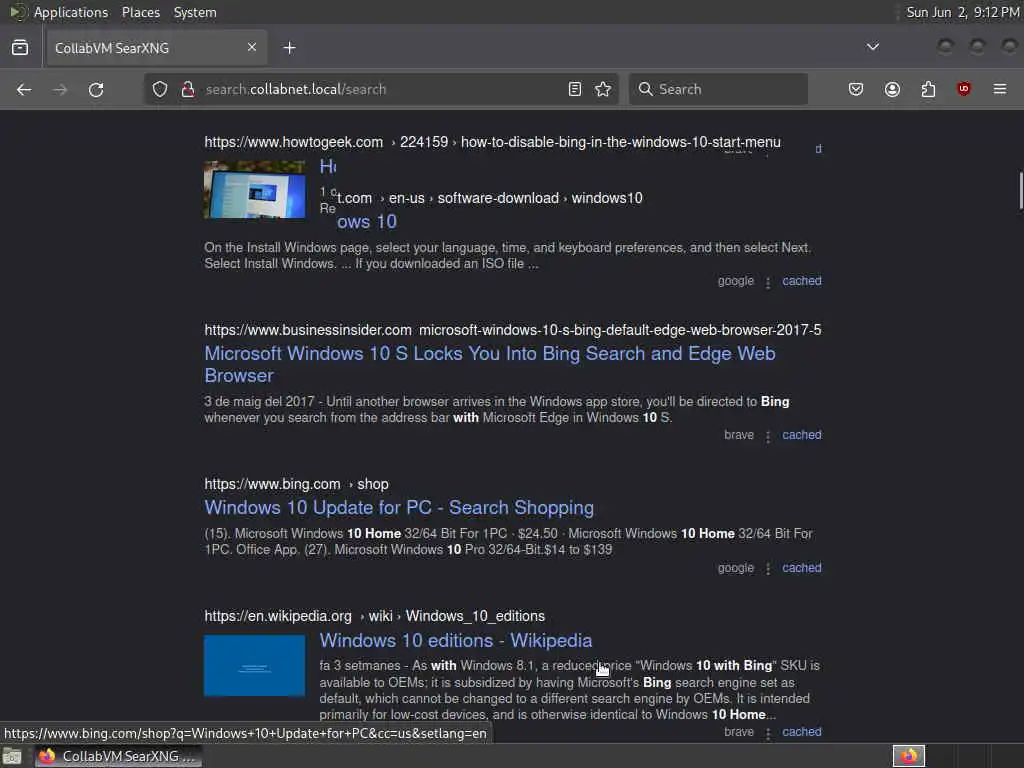
Task: Open Firefox View icon beside tabs
Action: coord(20,48)
